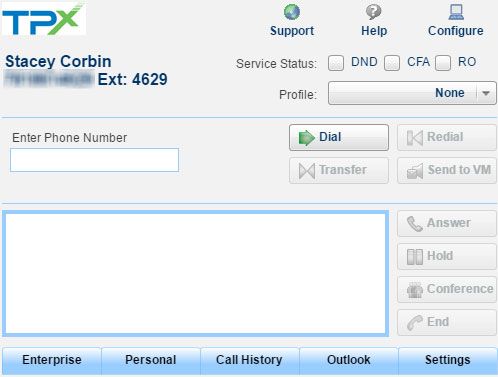Check the RO checkbox
This screenshot has height=377, width=498.
click(443, 63)
